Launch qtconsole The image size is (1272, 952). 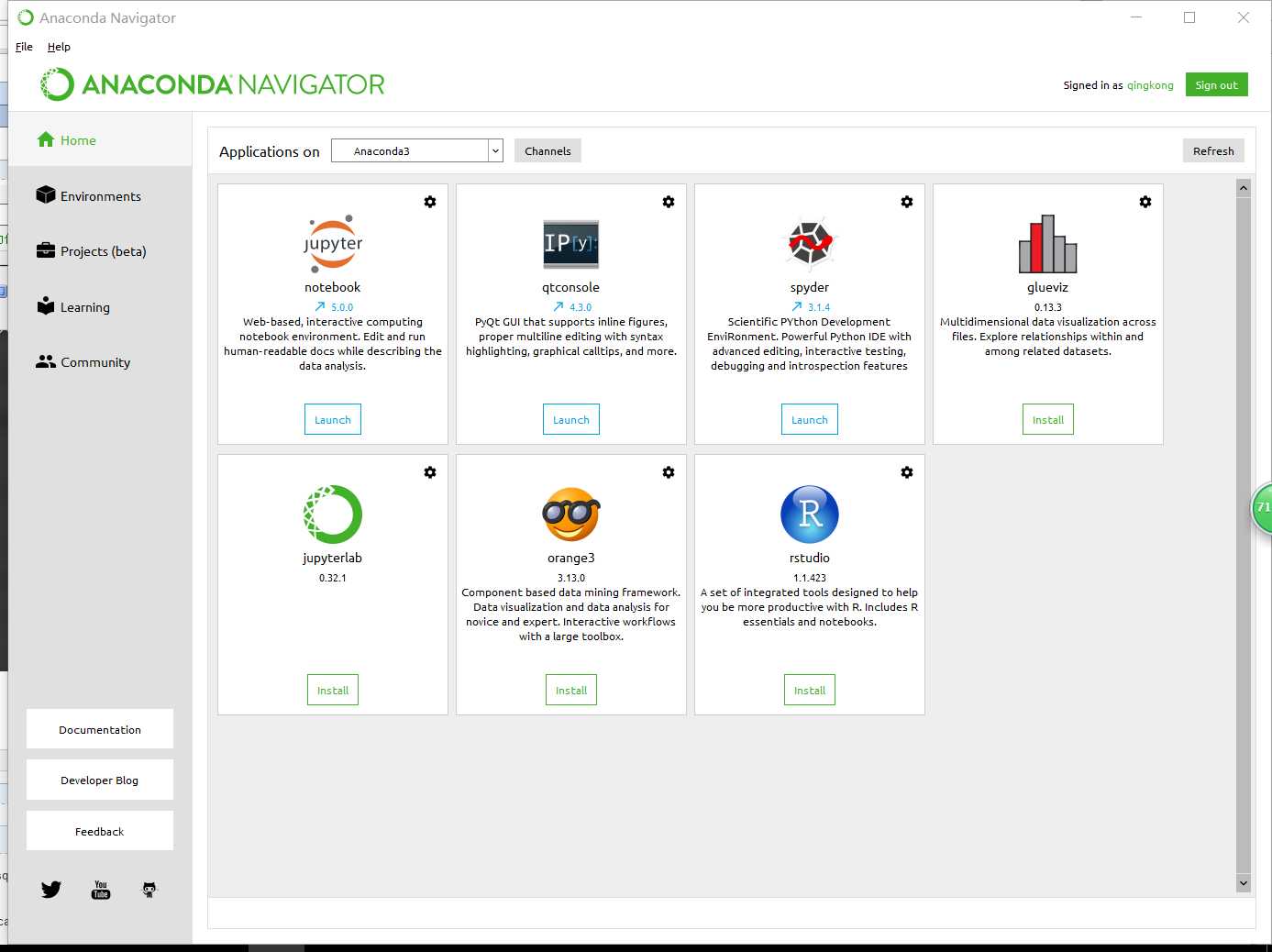pyautogui.click(x=571, y=419)
